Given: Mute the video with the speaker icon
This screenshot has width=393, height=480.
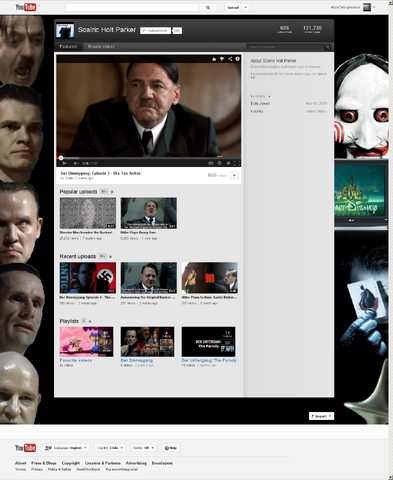Looking at the screenshot, I should 76,163.
